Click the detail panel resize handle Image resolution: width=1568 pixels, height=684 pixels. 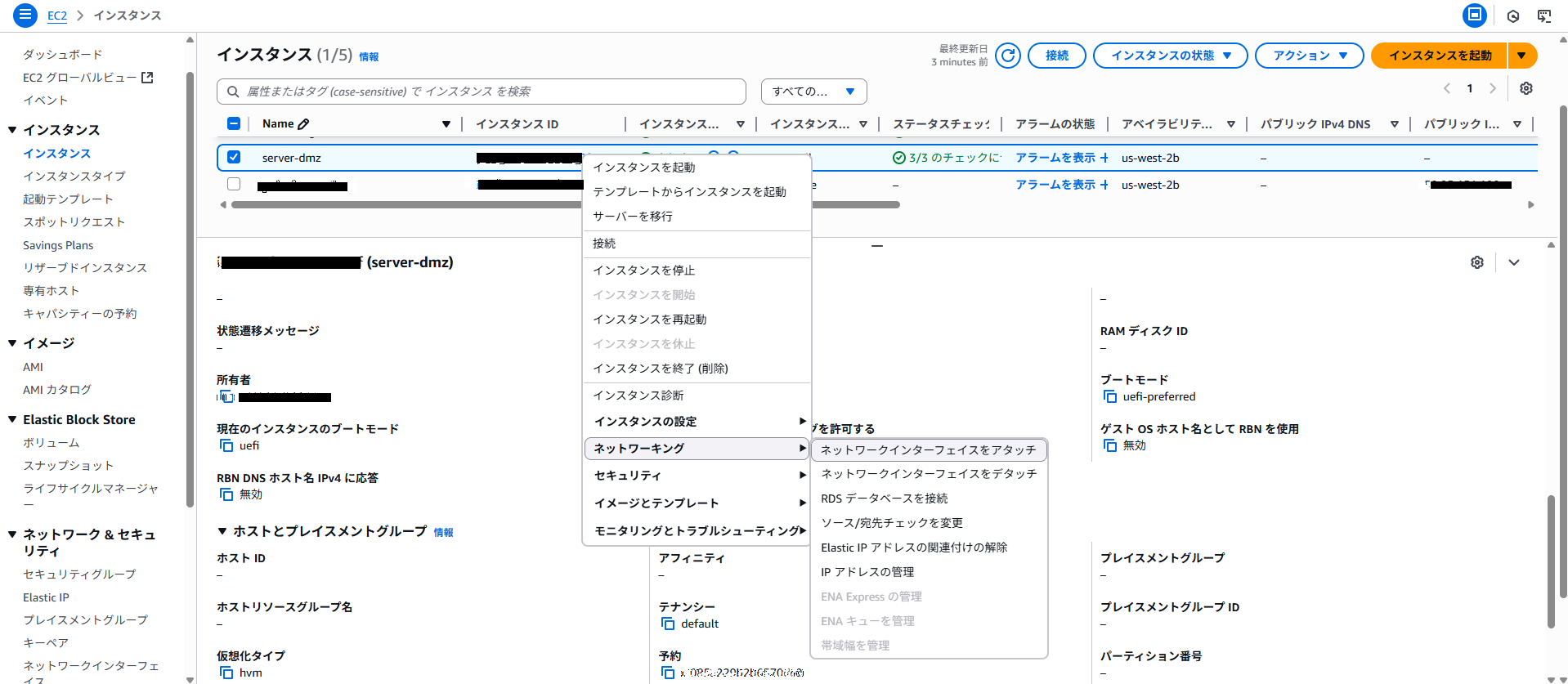pos(877,245)
